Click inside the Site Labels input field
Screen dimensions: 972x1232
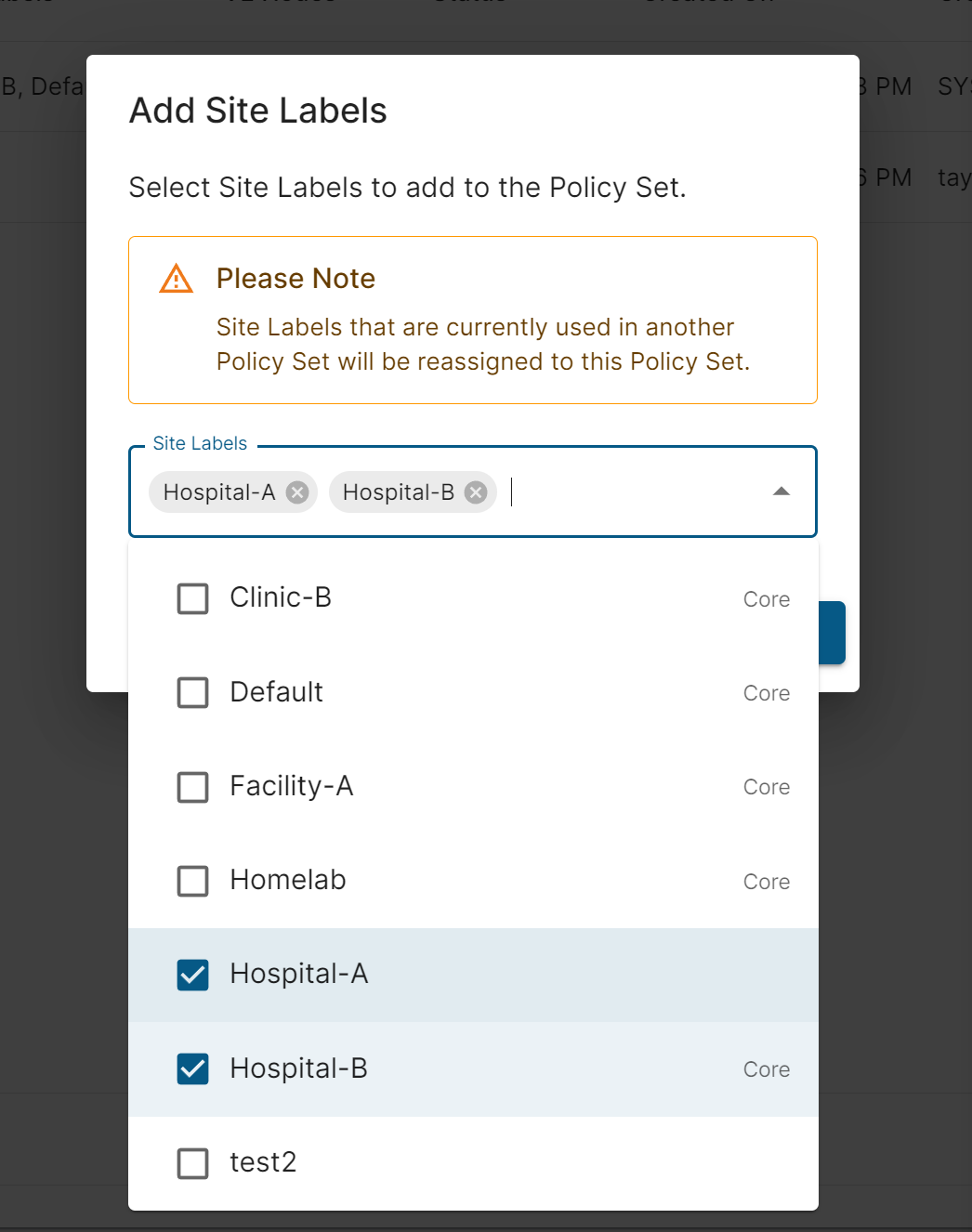pos(632,492)
